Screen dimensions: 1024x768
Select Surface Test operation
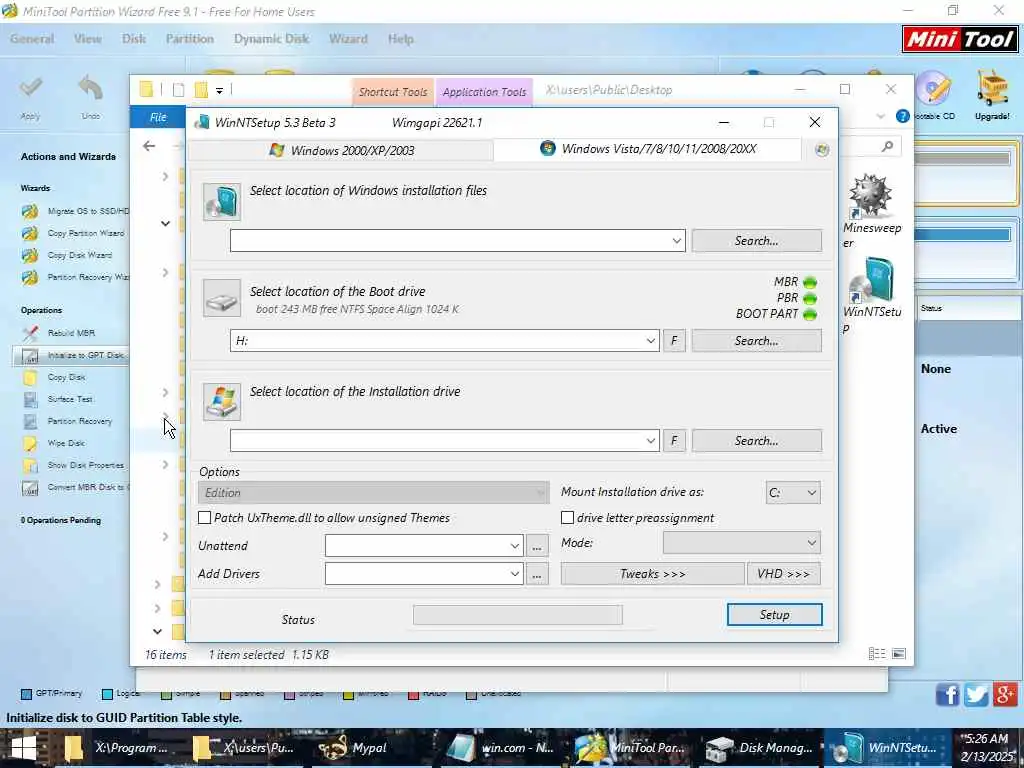tap(57, 399)
